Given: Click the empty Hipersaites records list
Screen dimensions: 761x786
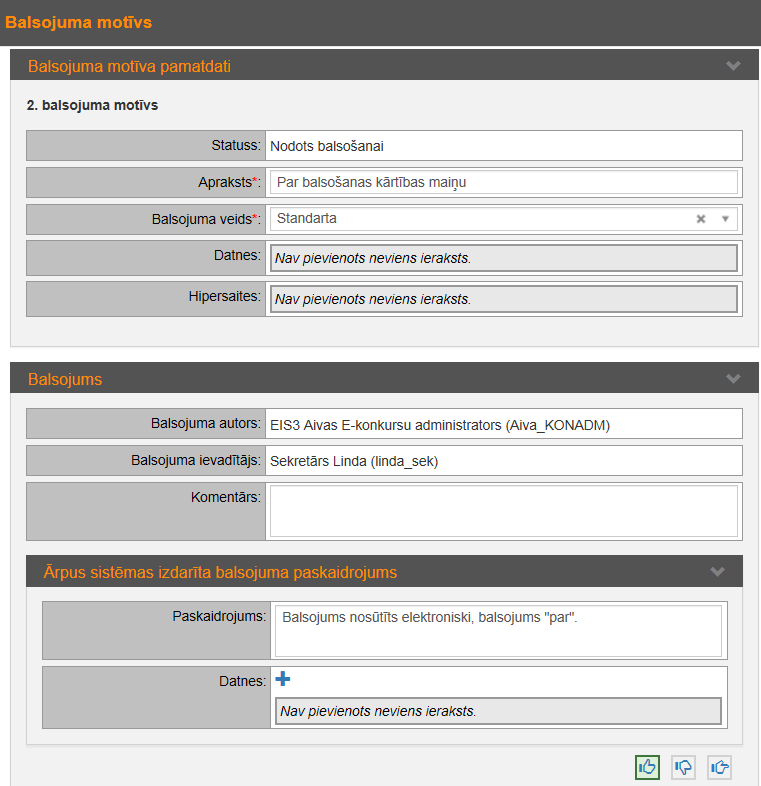Looking at the screenshot, I should point(503,299).
